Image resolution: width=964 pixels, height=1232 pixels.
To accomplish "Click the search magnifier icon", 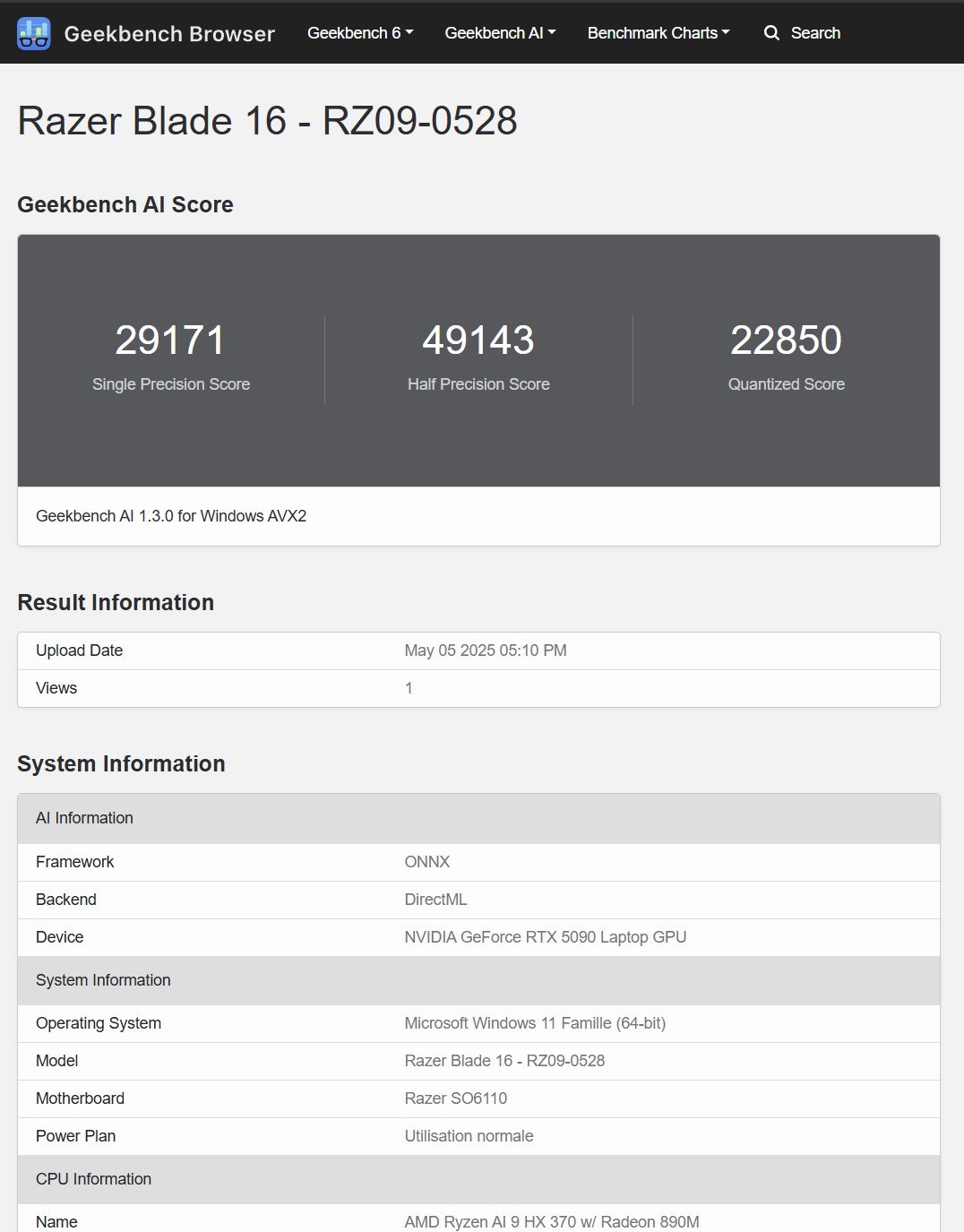I will tap(771, 33).
